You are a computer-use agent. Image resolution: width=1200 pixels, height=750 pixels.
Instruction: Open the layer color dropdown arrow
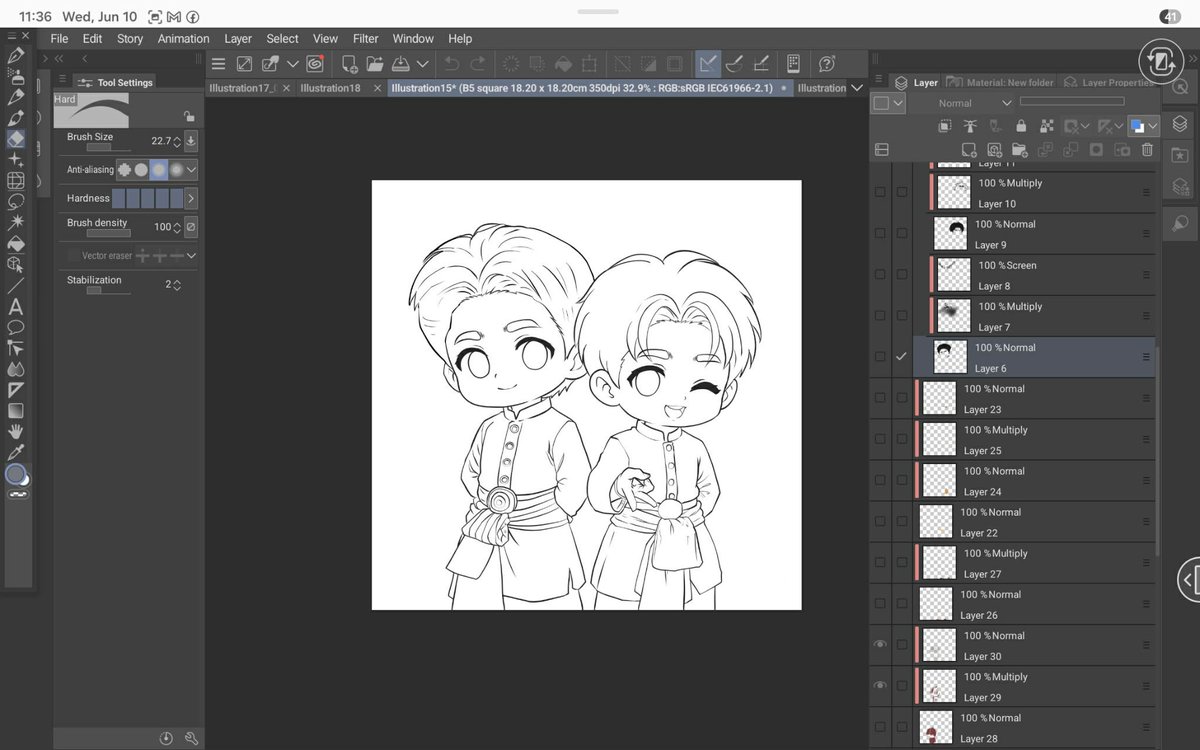coord(1153,126)
